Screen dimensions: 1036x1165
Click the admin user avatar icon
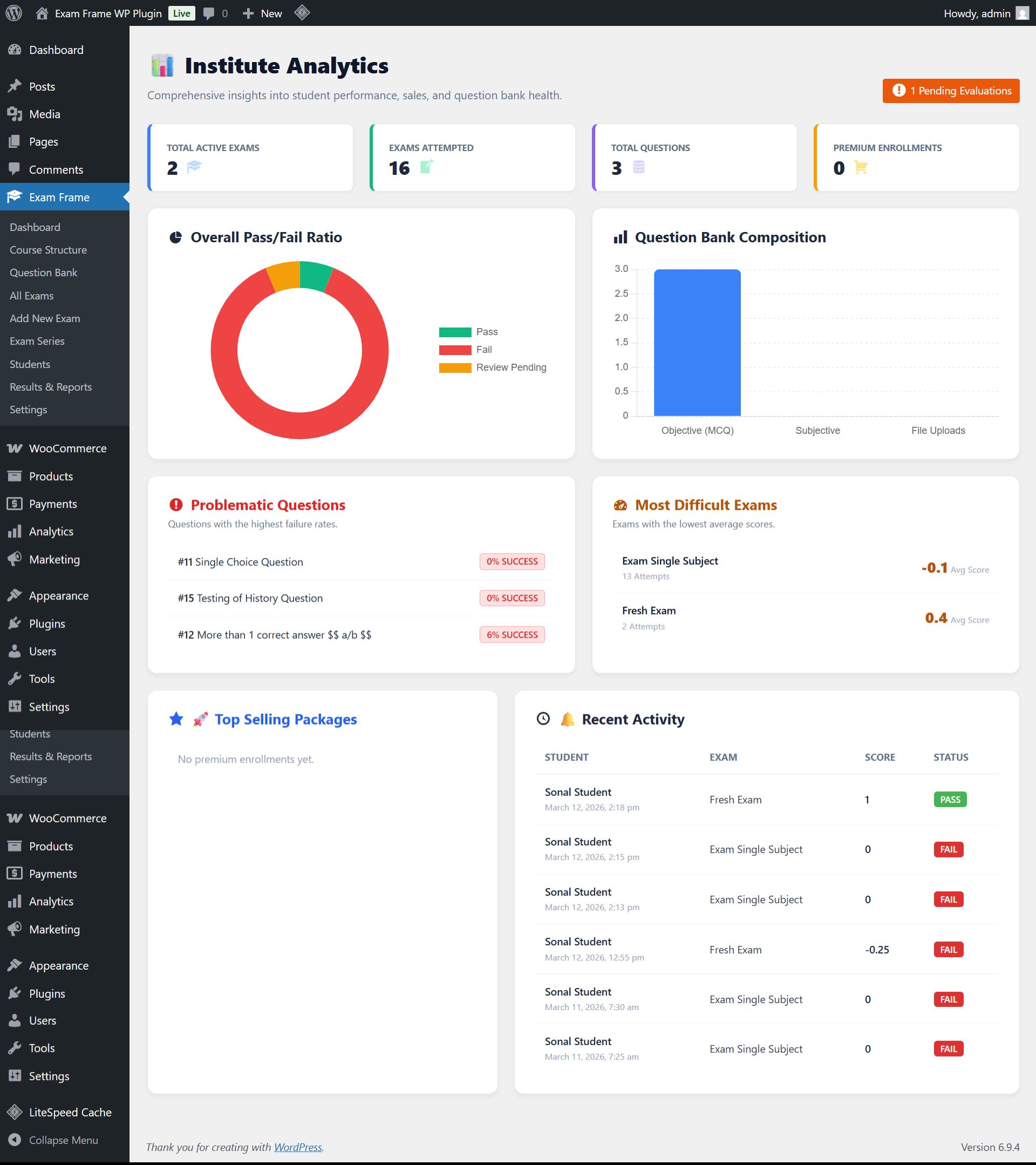1023,13
